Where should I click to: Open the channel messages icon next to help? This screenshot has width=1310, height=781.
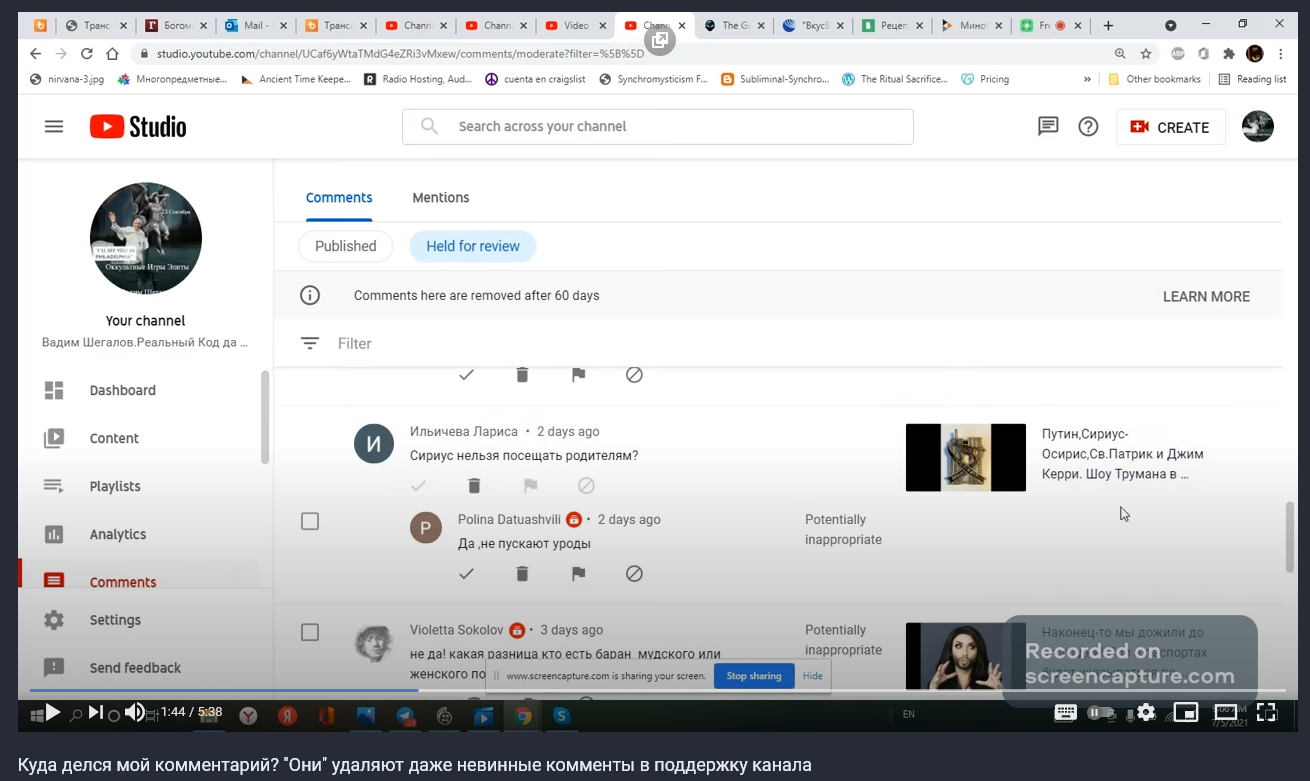pos(1048,126)
